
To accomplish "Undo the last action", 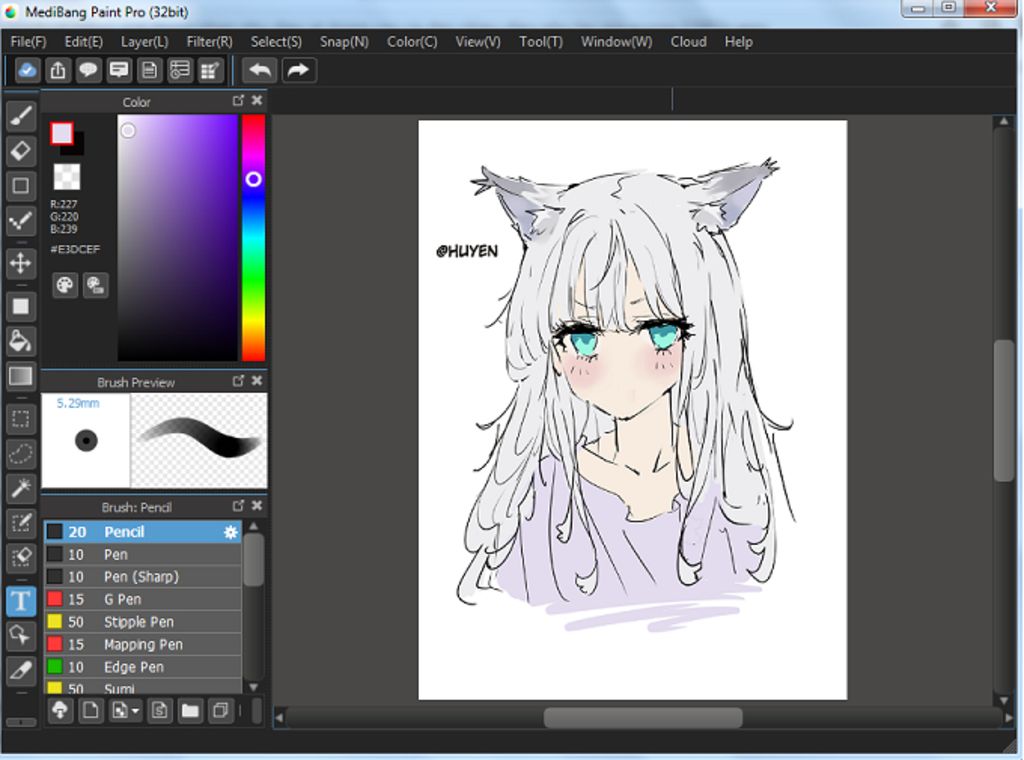I will [x=259, y=71].
